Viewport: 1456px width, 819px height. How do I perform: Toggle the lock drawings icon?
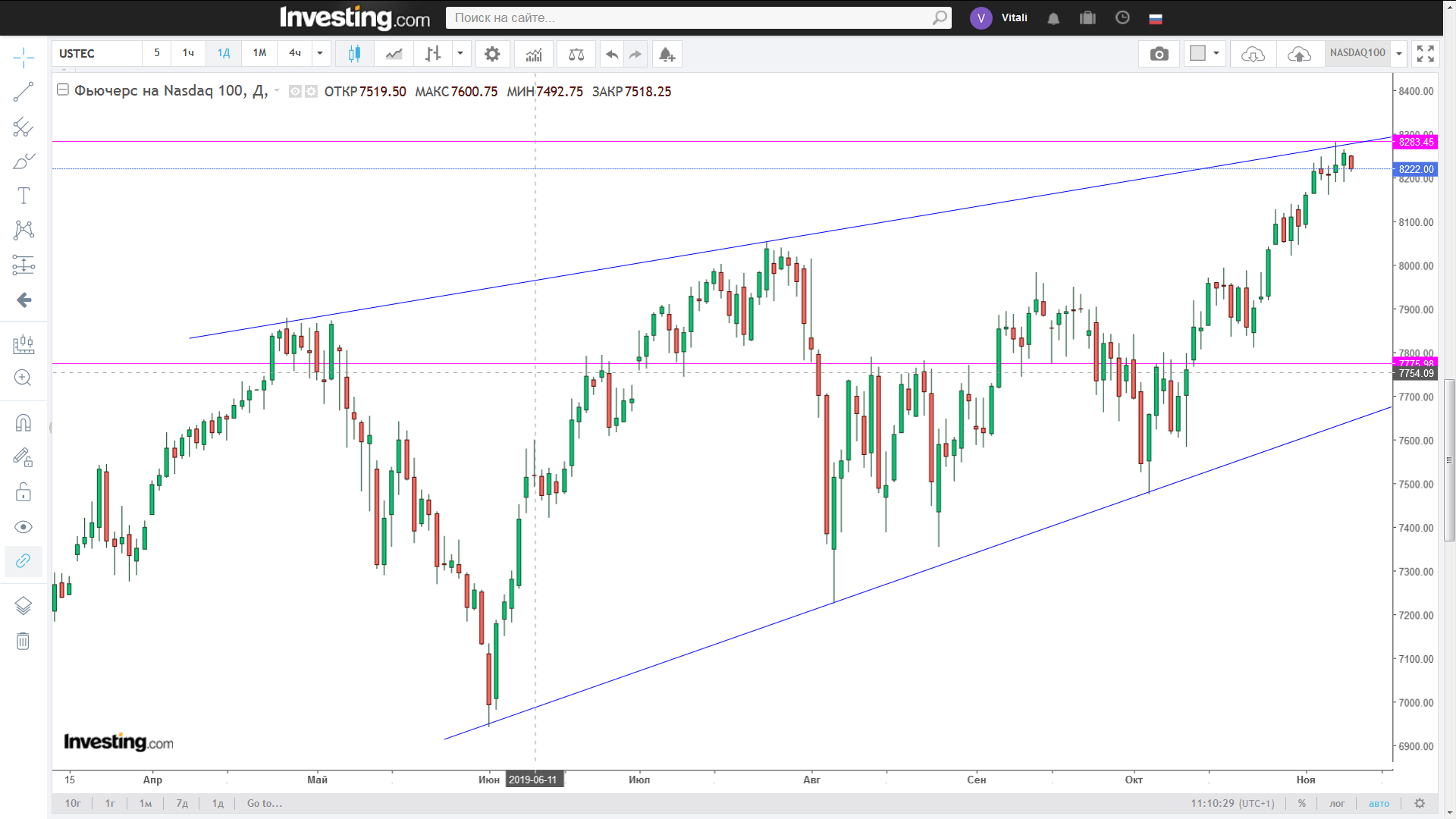coord(24,492)
